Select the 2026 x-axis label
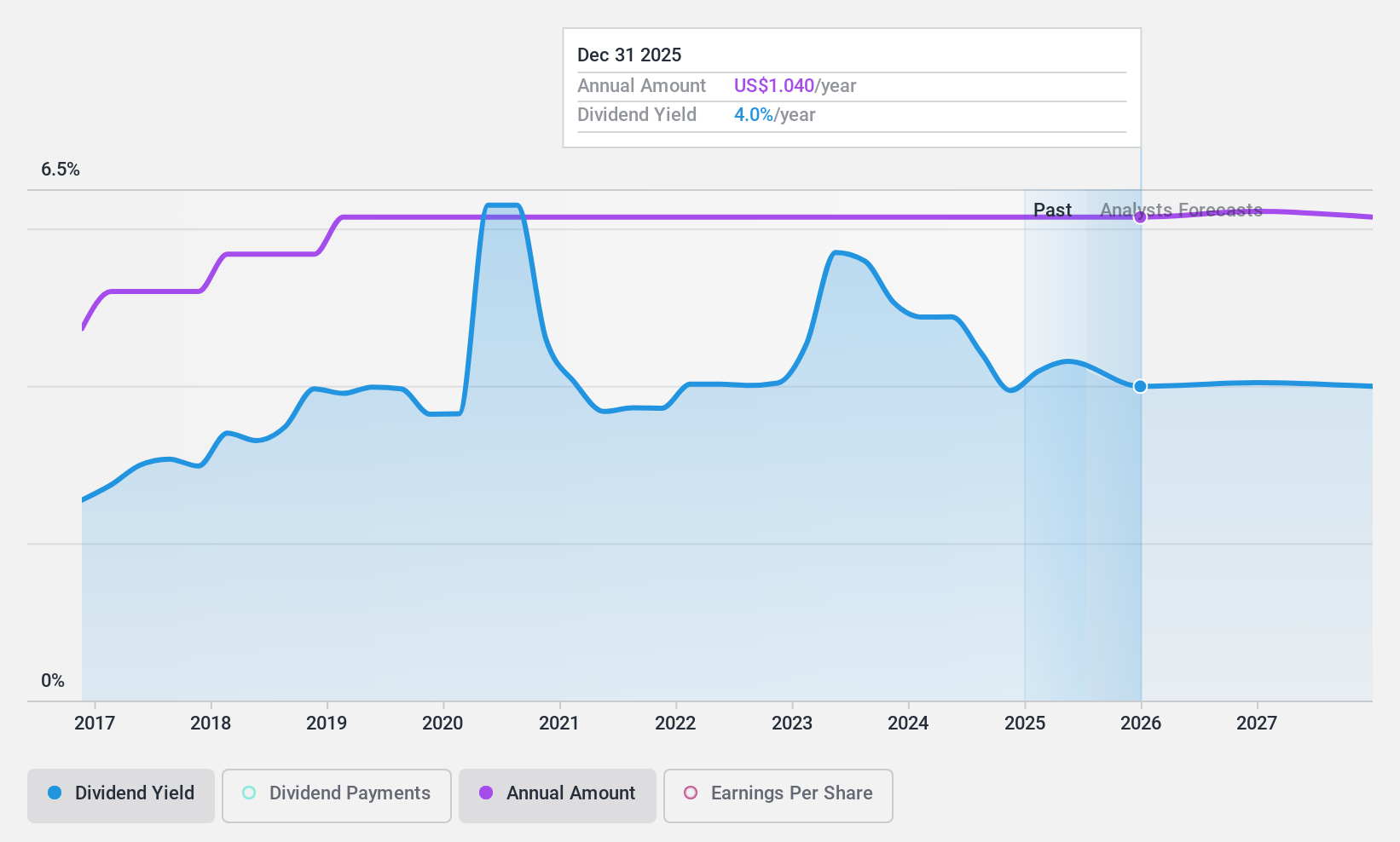 (x=1141, y=724)
